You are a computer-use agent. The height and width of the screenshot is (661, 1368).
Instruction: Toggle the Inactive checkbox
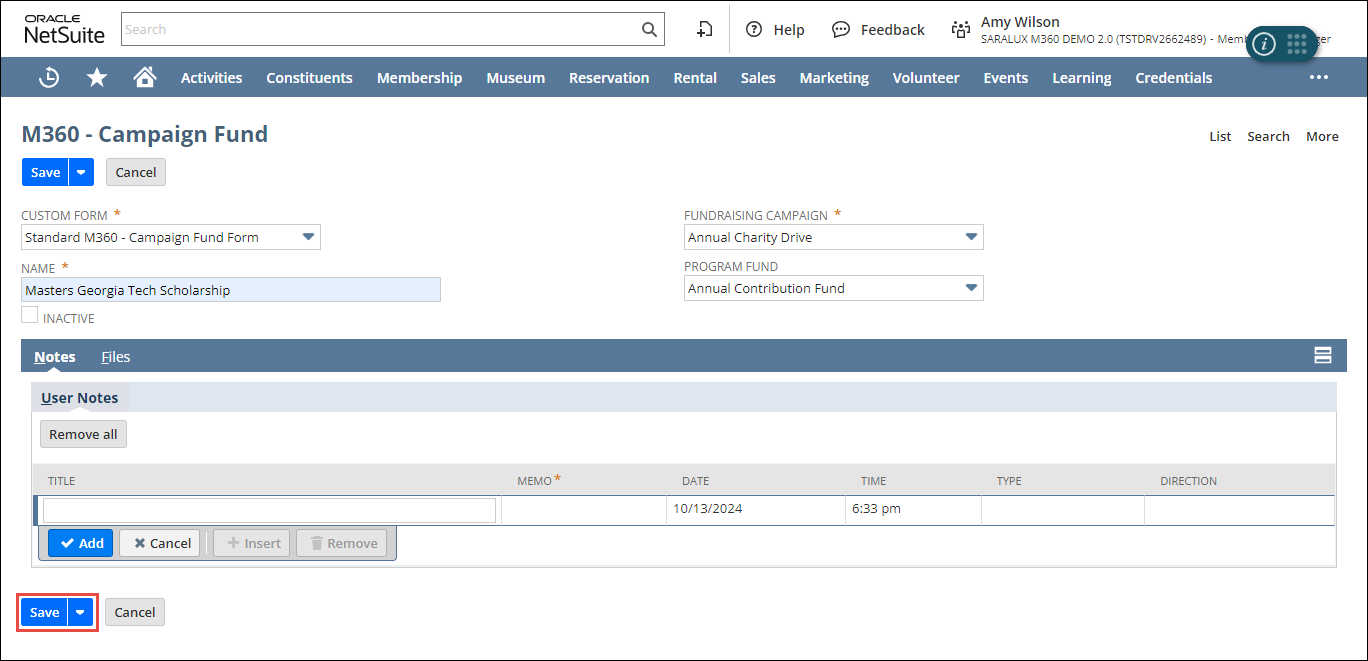coord(30,315)
